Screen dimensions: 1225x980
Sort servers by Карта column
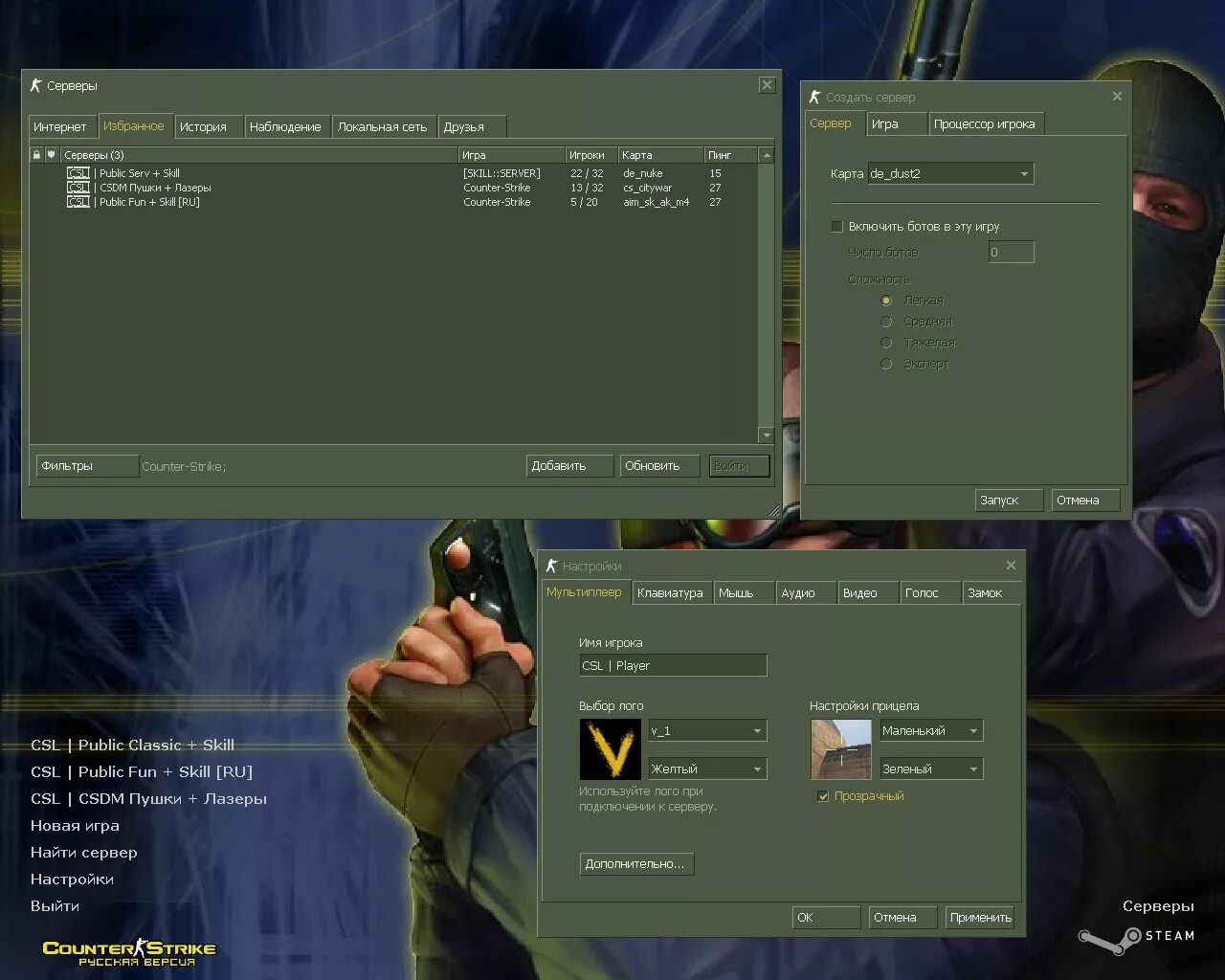660,155
